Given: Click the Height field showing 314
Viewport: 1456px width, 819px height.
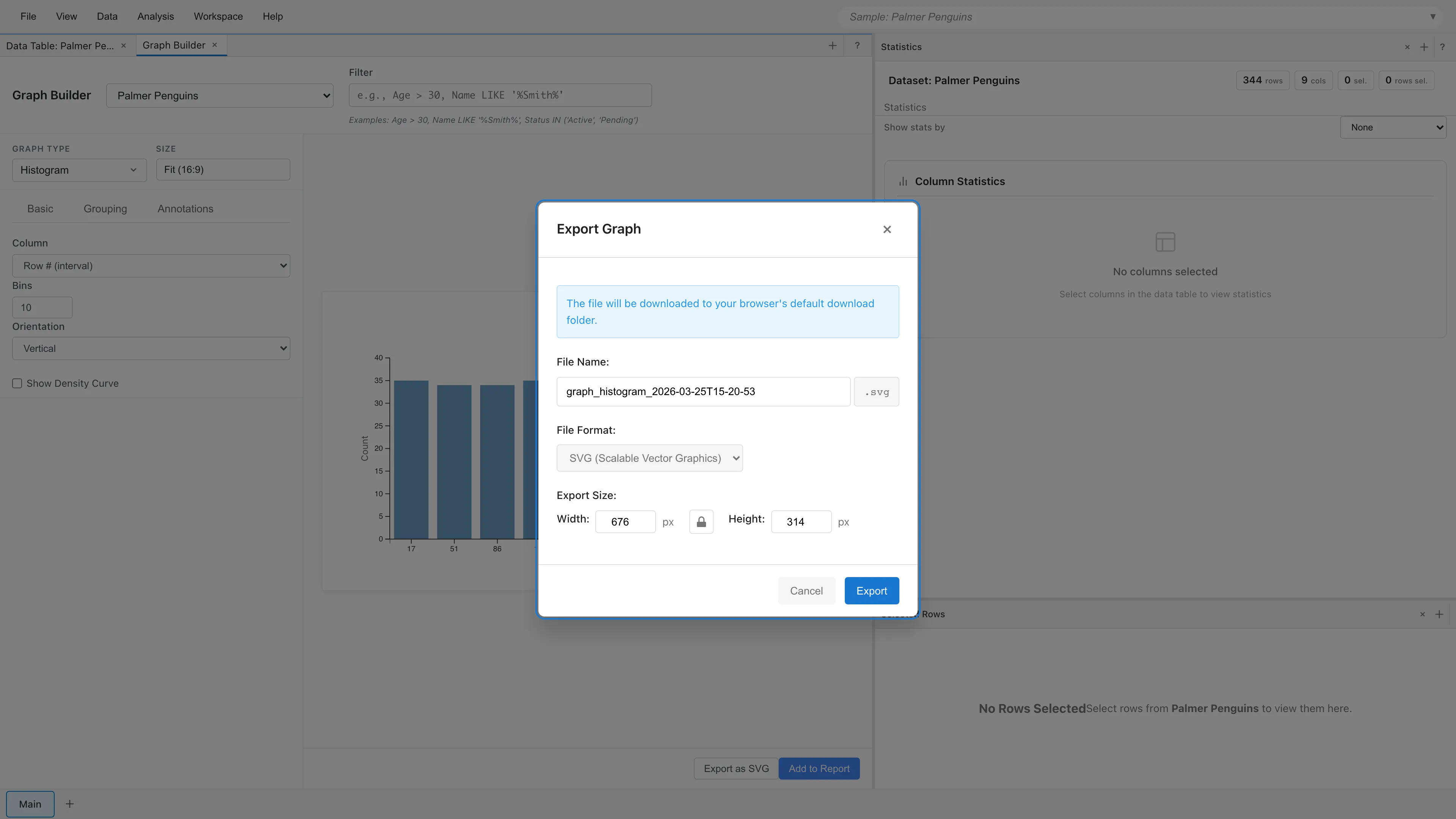Looking at the screenshot, I should point(801,522).
